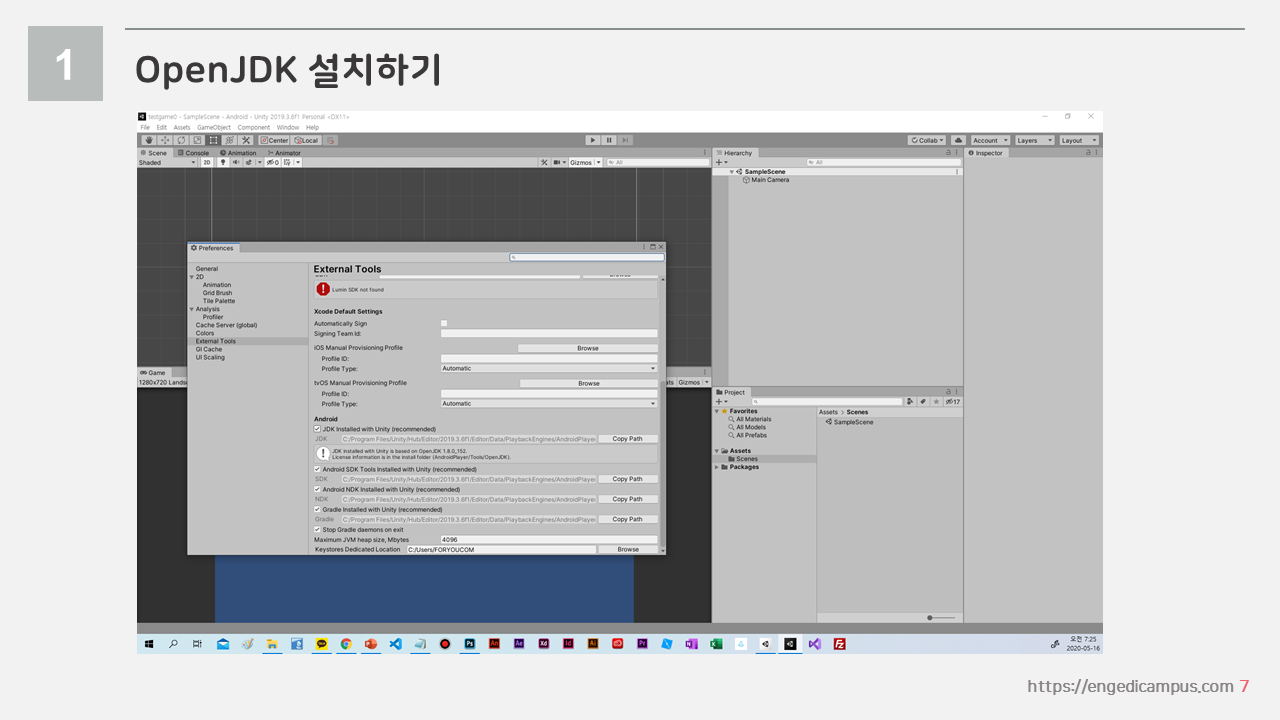Open tvOS Profile Type Automatic dropdown
The height and width of the screenshot is (720, 1280).
pyautogui.click(x=549, y=403)
